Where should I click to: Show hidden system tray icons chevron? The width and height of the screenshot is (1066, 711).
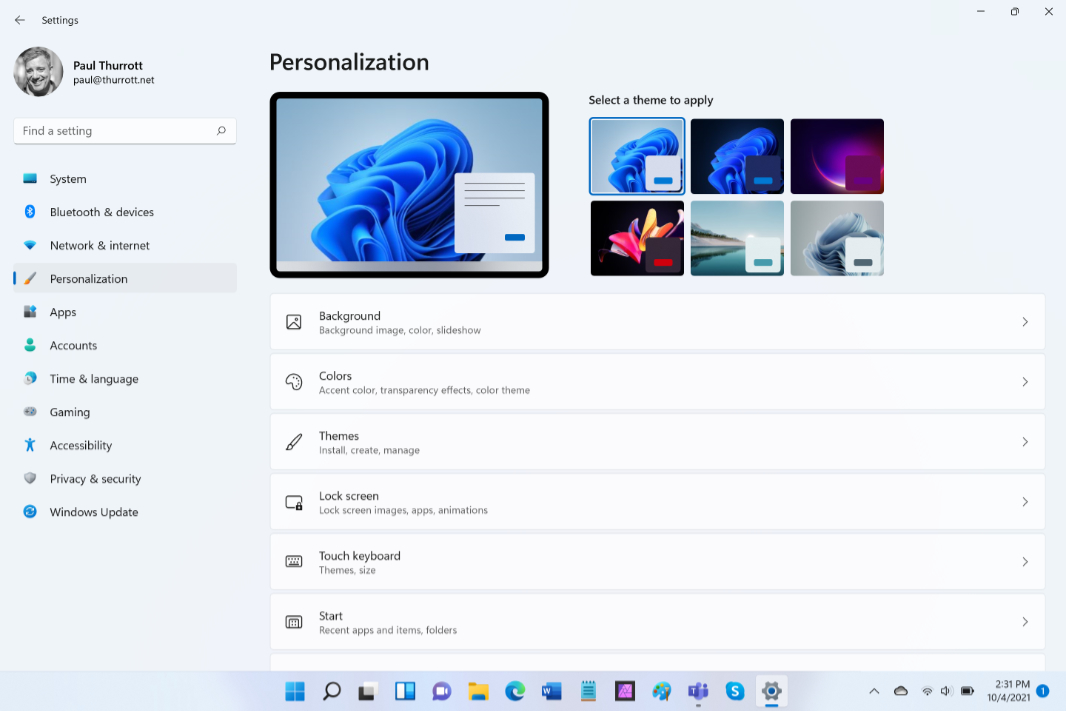click(x=874, y=691)
